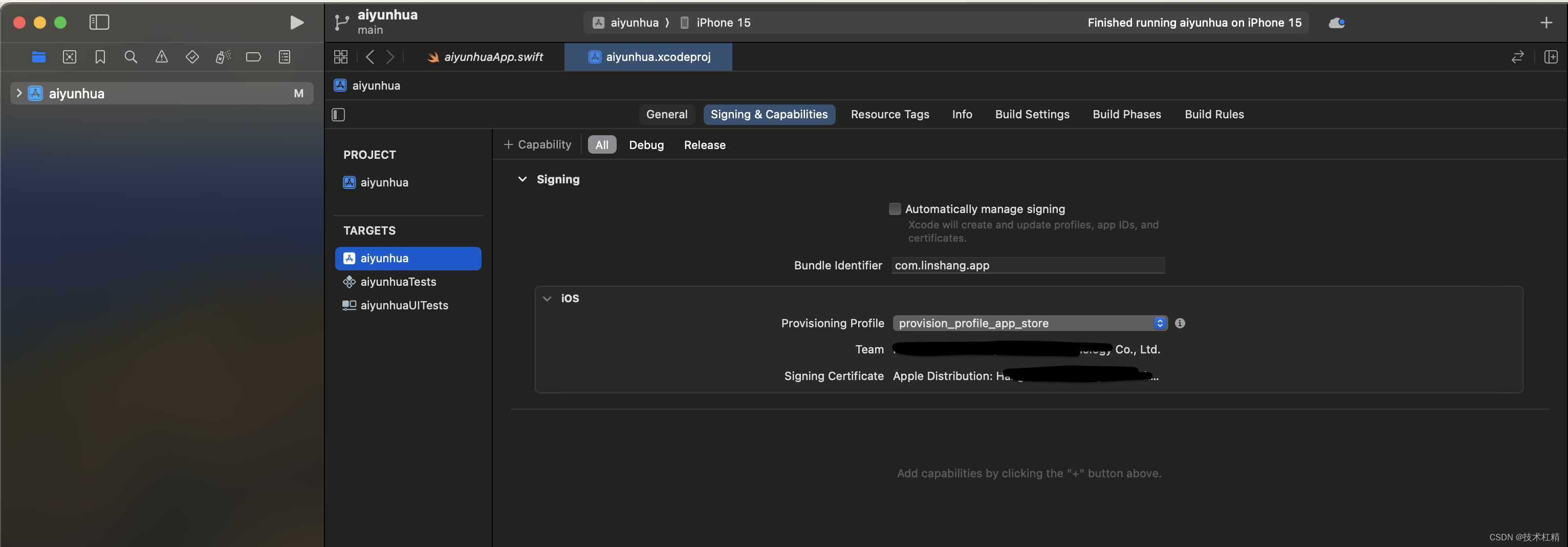Screen dimensions: 1568x547
Task: Click provisioning profile info icon
Action: [1180, 324]
